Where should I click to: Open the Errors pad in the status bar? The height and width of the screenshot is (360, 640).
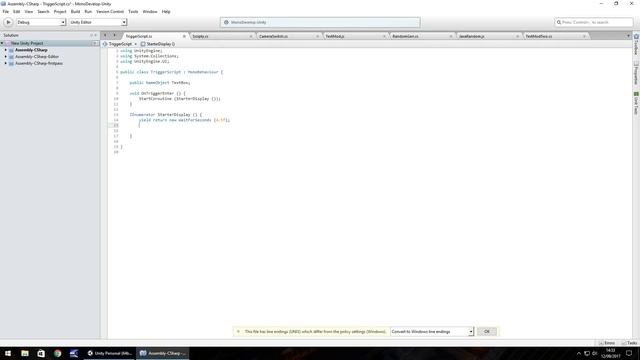tap(607, 343)
